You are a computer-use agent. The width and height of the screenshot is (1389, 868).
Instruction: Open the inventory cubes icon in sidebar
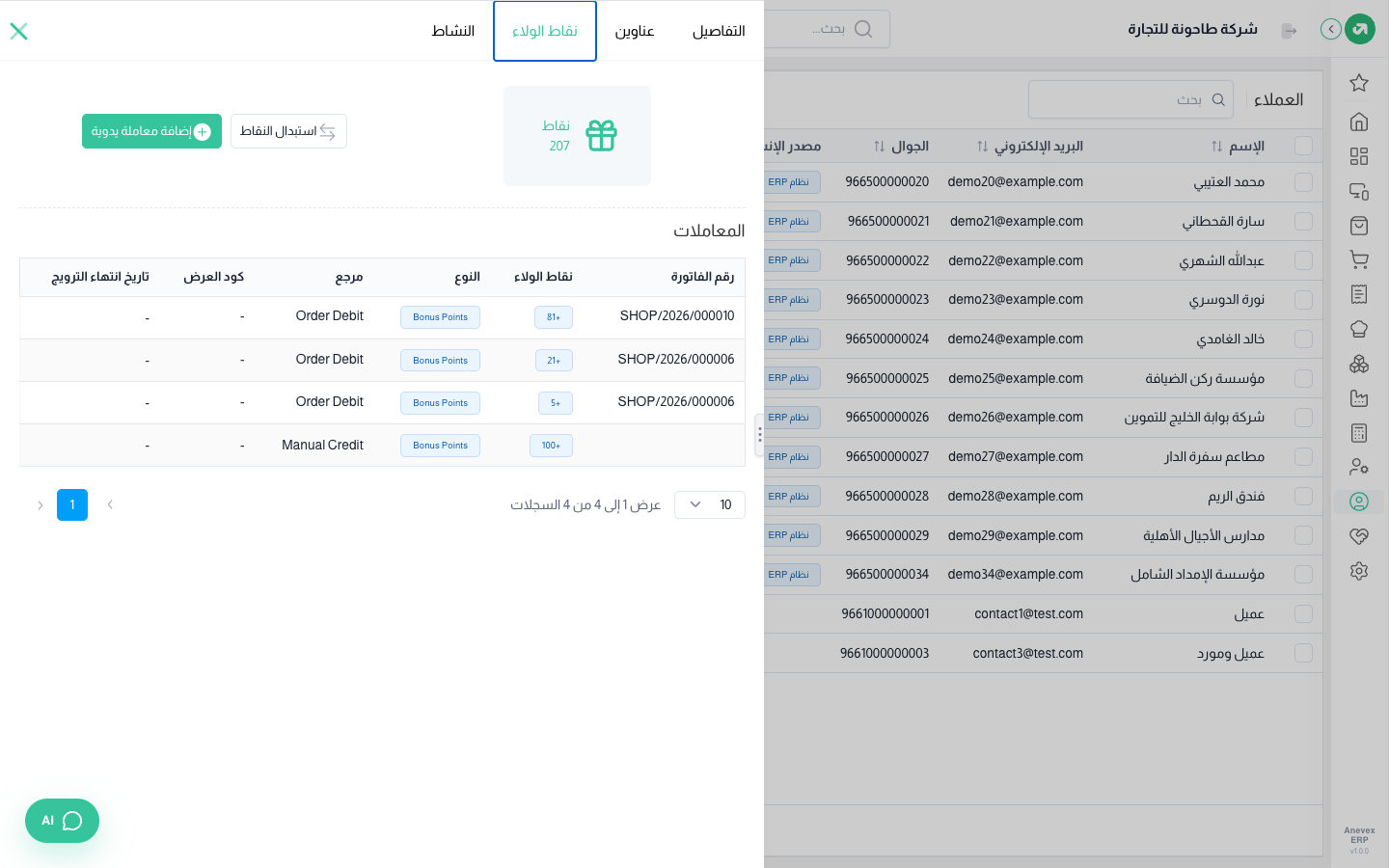[1359, 364]
